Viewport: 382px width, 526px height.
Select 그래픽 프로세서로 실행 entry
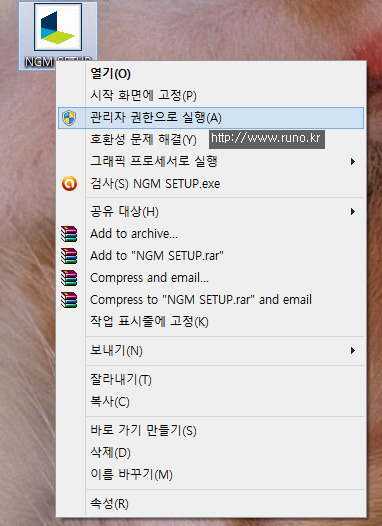(x=211, y=162)
